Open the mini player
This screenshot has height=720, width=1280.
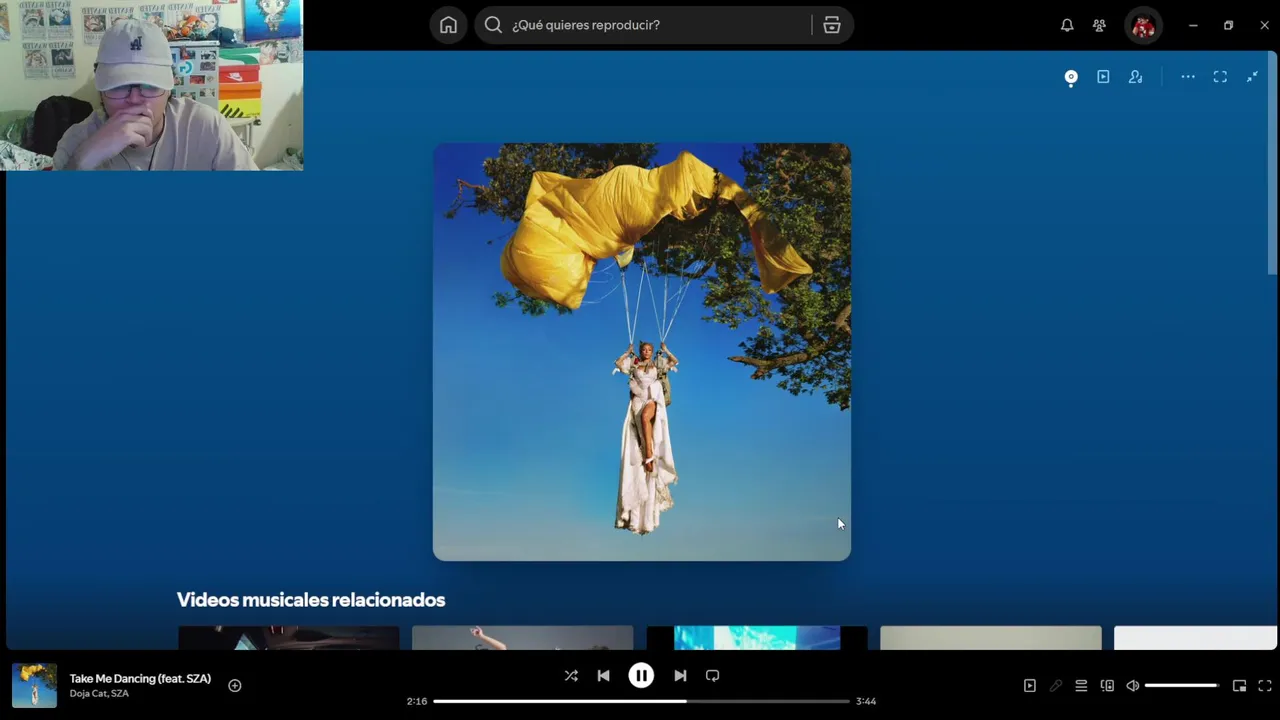pyautogui.click(x=1239, y=686)
